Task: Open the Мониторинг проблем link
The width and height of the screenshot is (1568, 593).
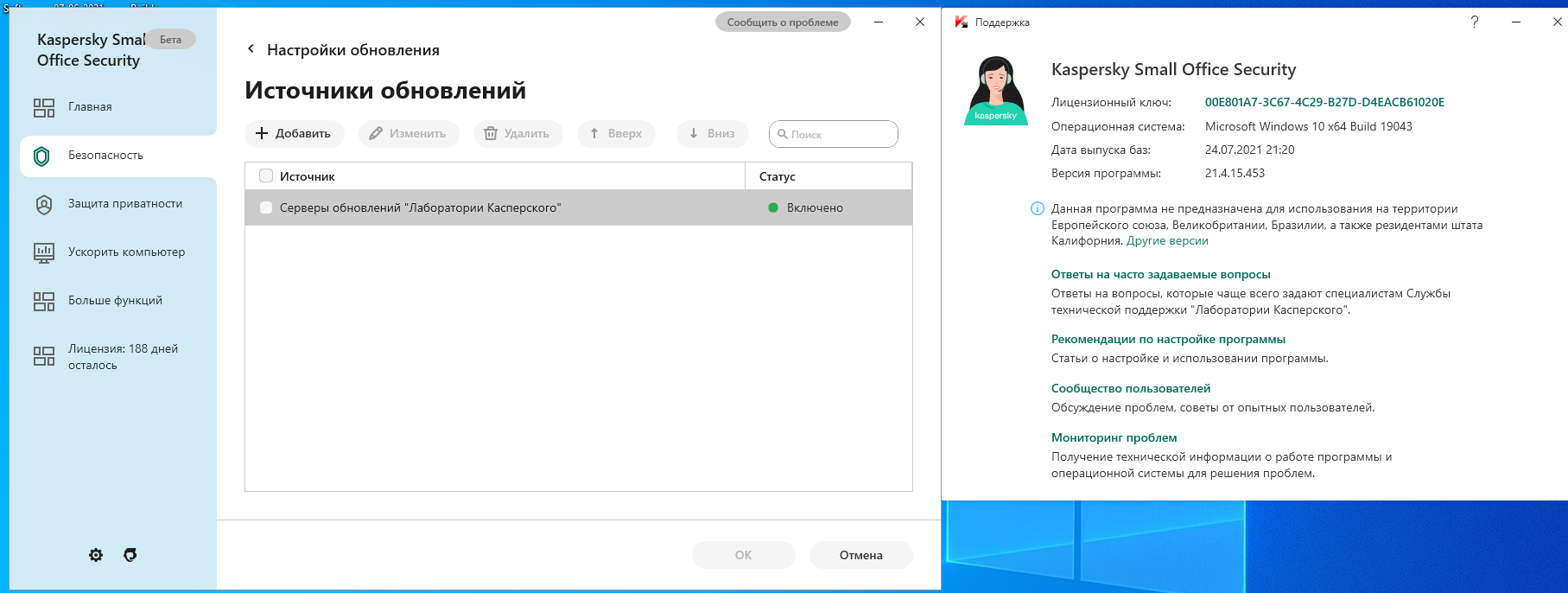Action: coord(1114,438)
